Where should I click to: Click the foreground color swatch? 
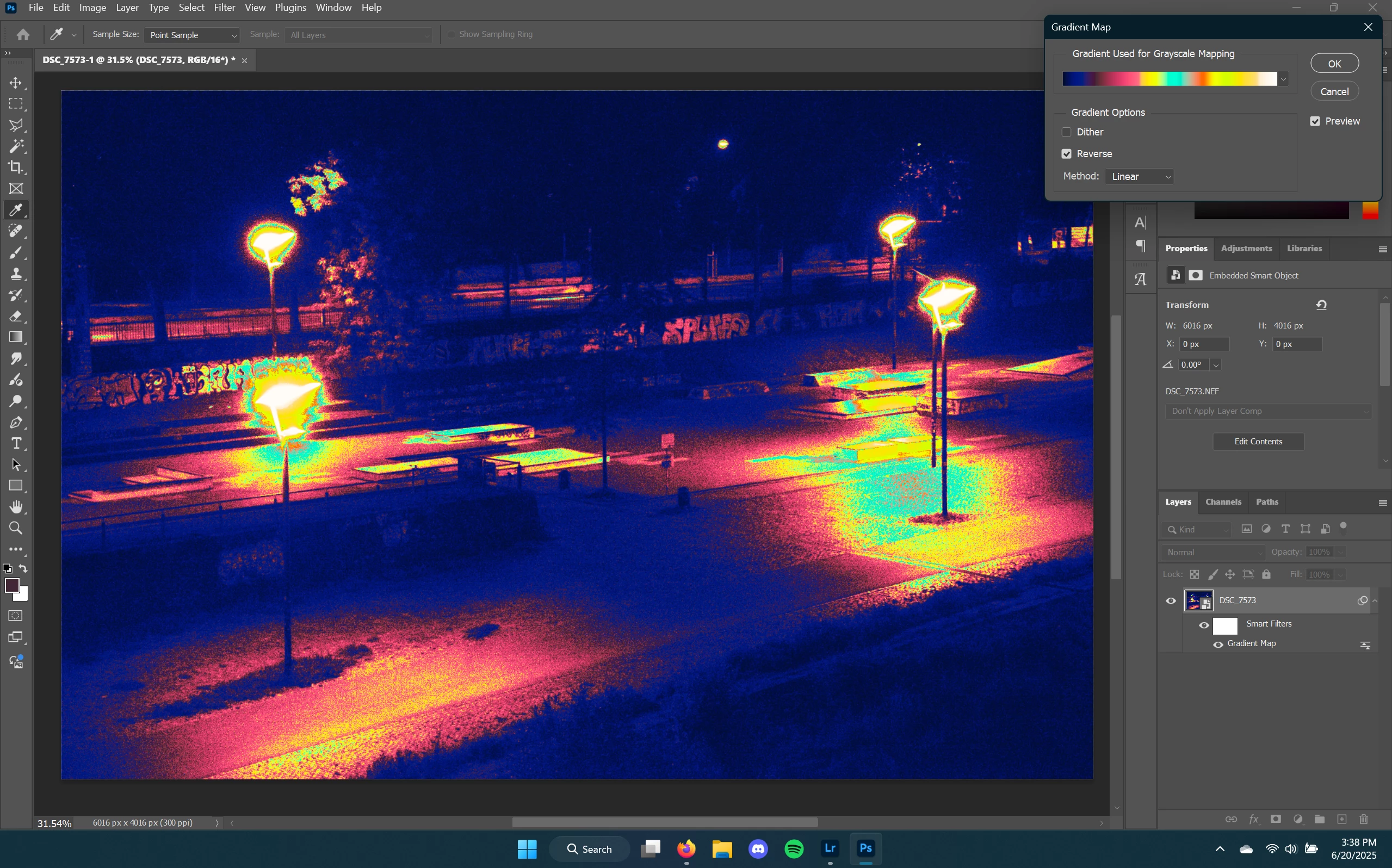[12, 586]
